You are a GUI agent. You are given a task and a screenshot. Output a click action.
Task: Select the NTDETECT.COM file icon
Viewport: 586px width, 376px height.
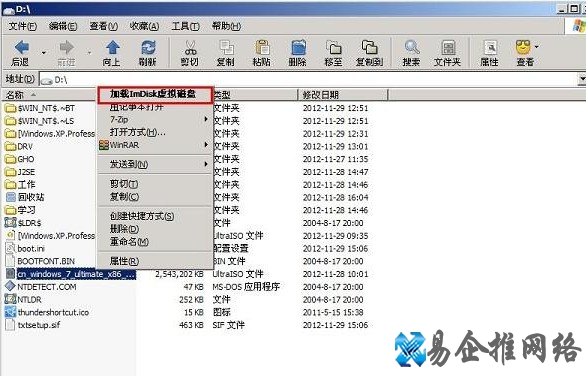10,287
